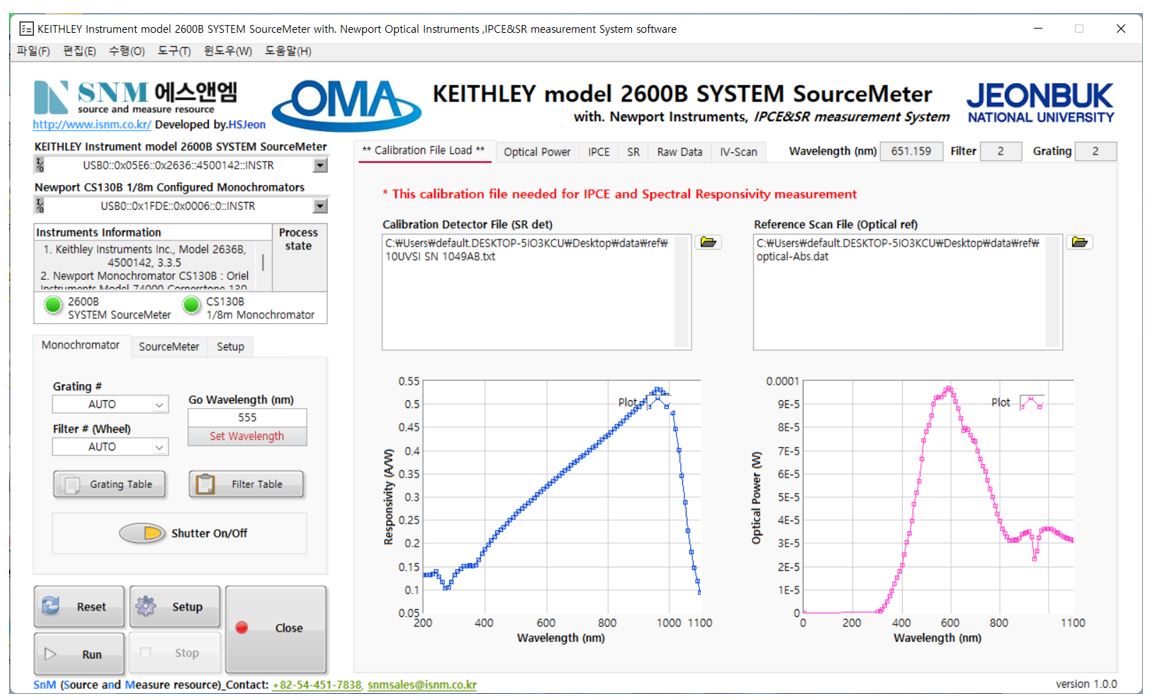Click the blue Plot legend swatch on Responsivity graph
Screen dimensions: 1154x700
click(x=657, y=402)
